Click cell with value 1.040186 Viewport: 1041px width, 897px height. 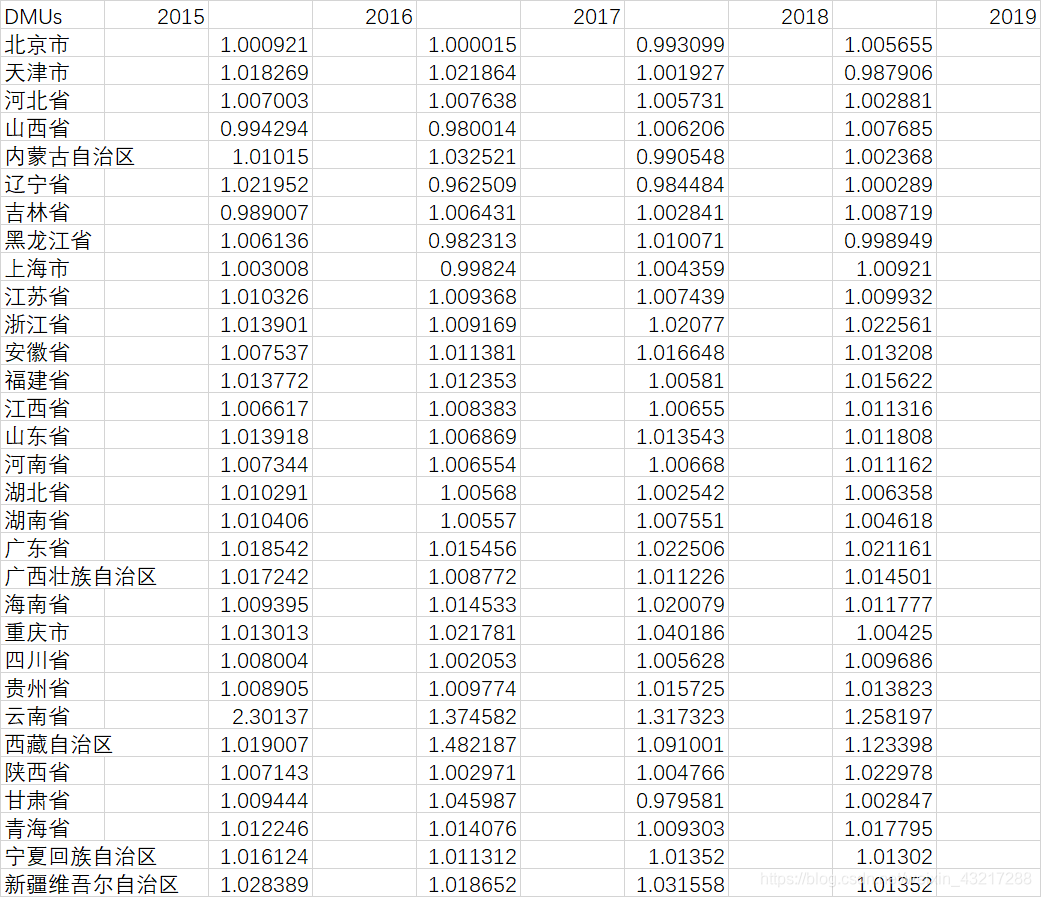click(x=676, y=631)
